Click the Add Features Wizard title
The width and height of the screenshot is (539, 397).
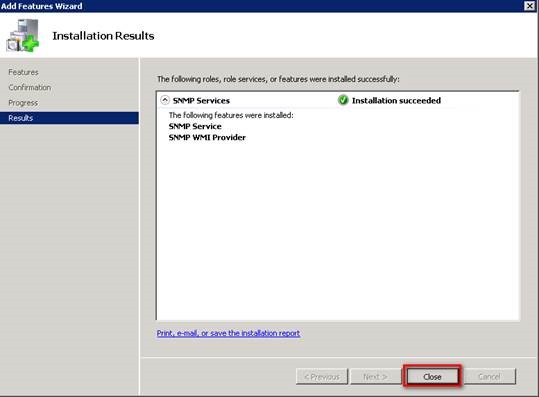[x=42, y=6]
